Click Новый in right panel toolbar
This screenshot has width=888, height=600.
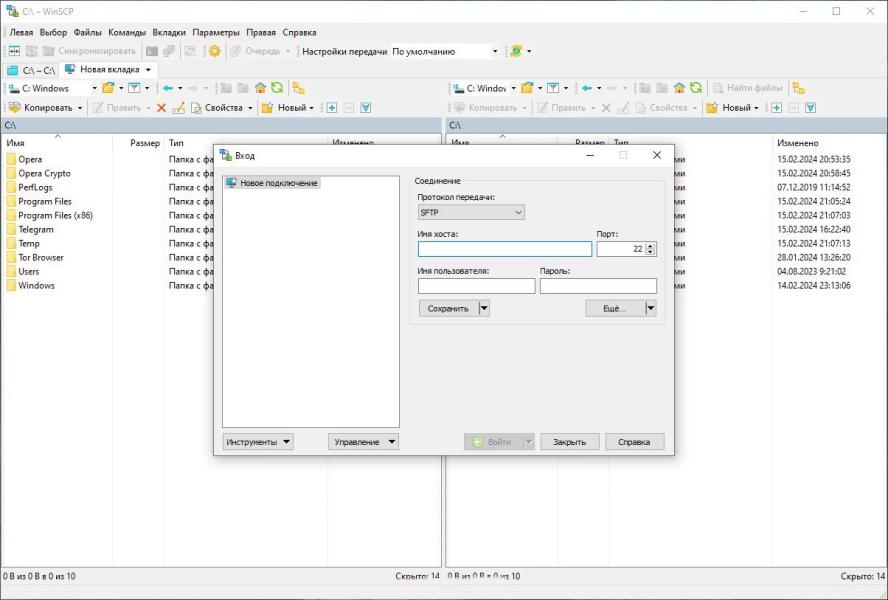click(x=731, y=108)
